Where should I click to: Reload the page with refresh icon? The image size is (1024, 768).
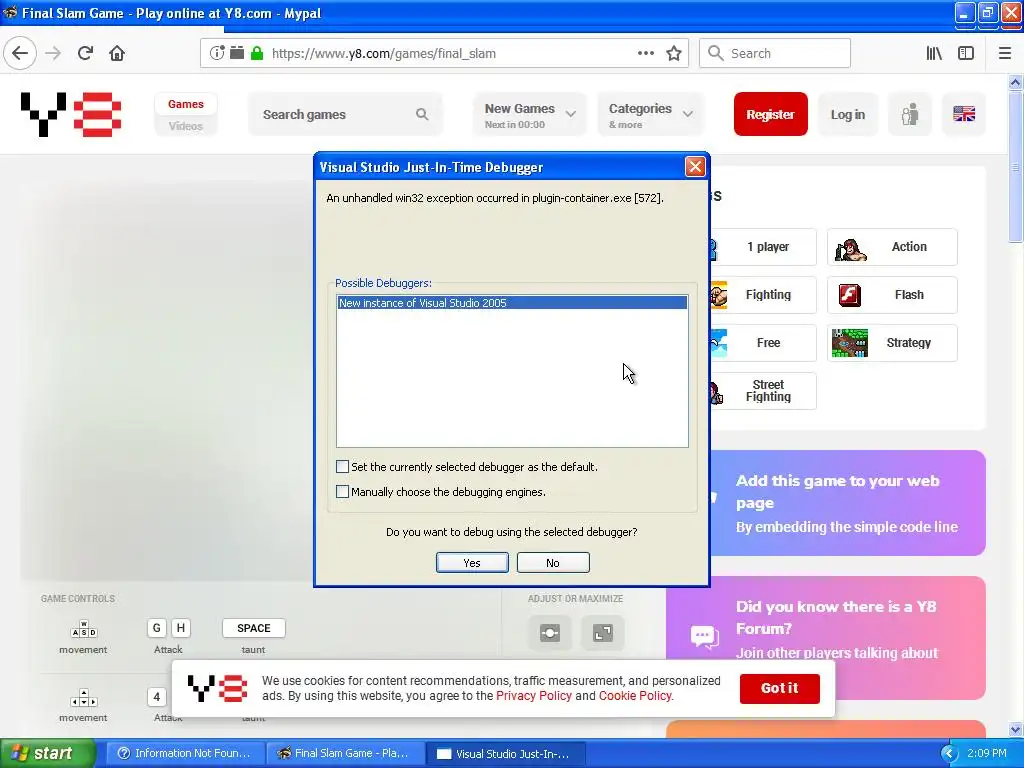(x=85, y=53)
